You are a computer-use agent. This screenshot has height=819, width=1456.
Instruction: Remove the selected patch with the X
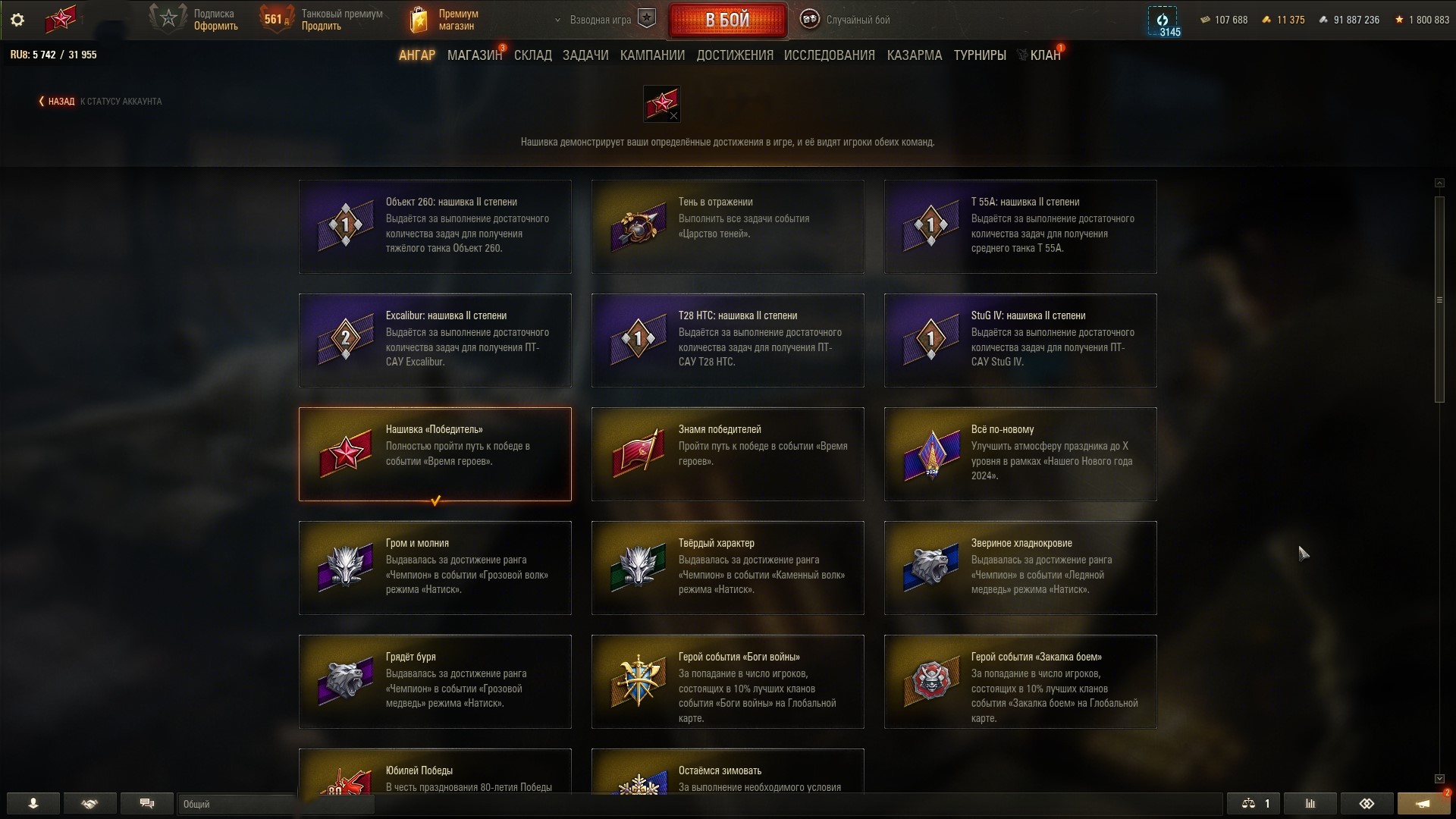(673, 116)
